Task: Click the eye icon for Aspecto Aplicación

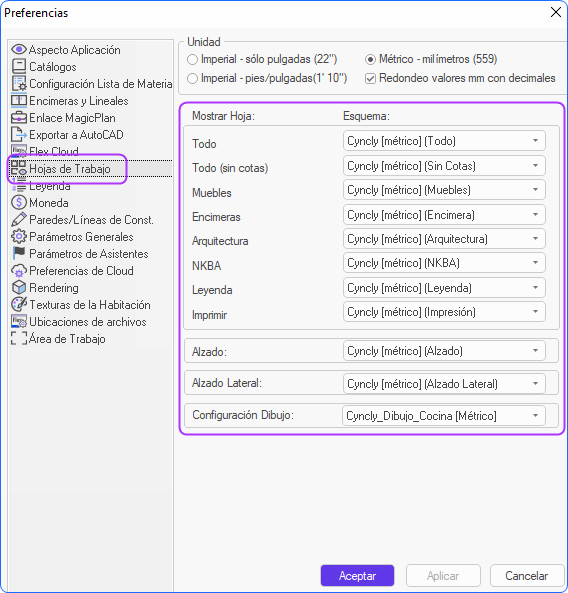Action: (x=19, y=50)
